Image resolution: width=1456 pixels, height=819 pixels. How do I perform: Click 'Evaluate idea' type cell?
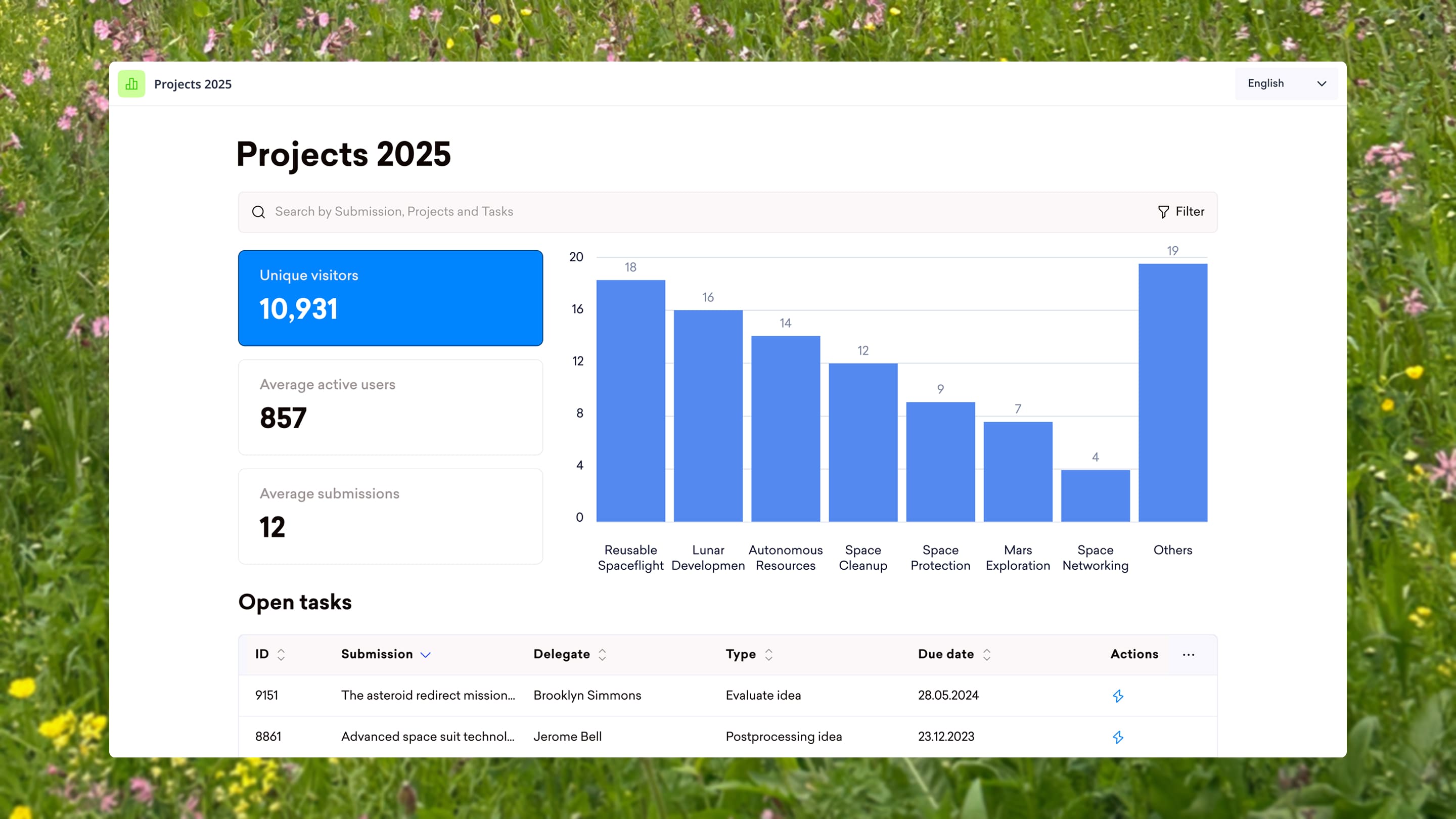(763, 695)
